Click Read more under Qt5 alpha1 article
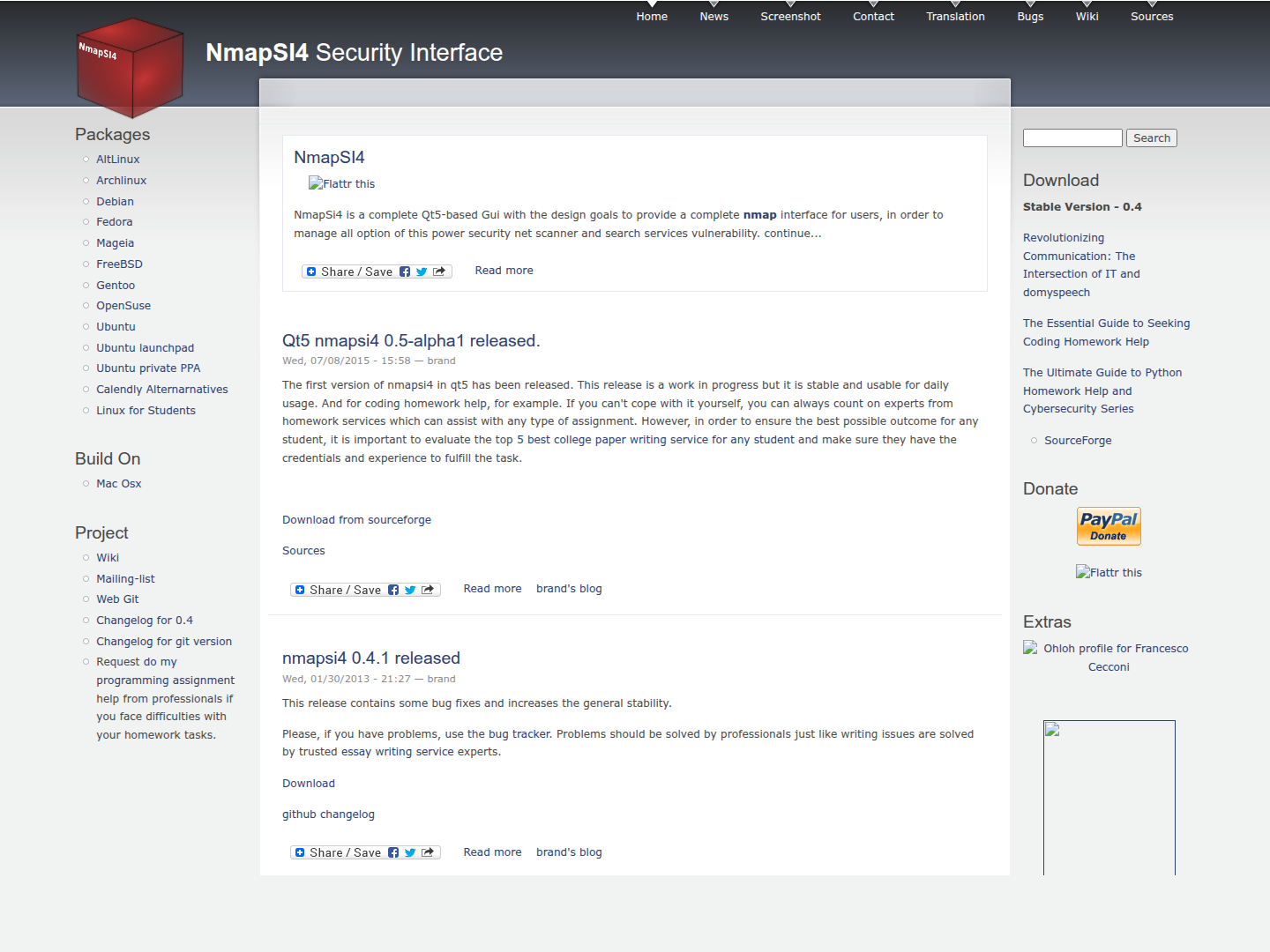The height and width of the screenshot is (952, 1270). click(x=492, y=589)
